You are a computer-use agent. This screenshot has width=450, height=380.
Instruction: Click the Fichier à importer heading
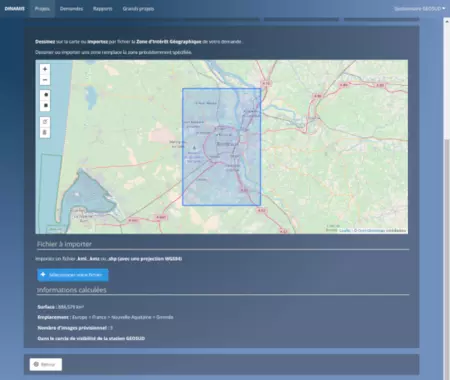pyautogui.click(x=64, y=244)
